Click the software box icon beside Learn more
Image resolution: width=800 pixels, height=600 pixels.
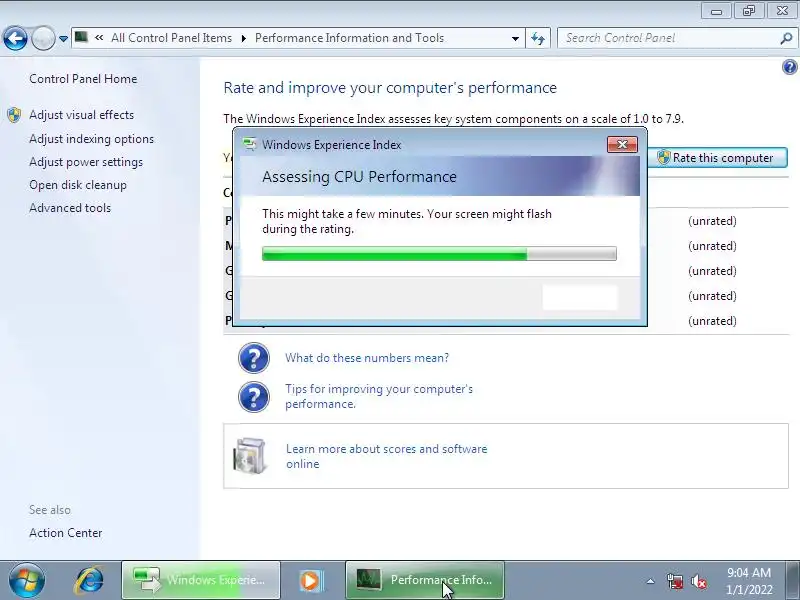click(249, 456)
